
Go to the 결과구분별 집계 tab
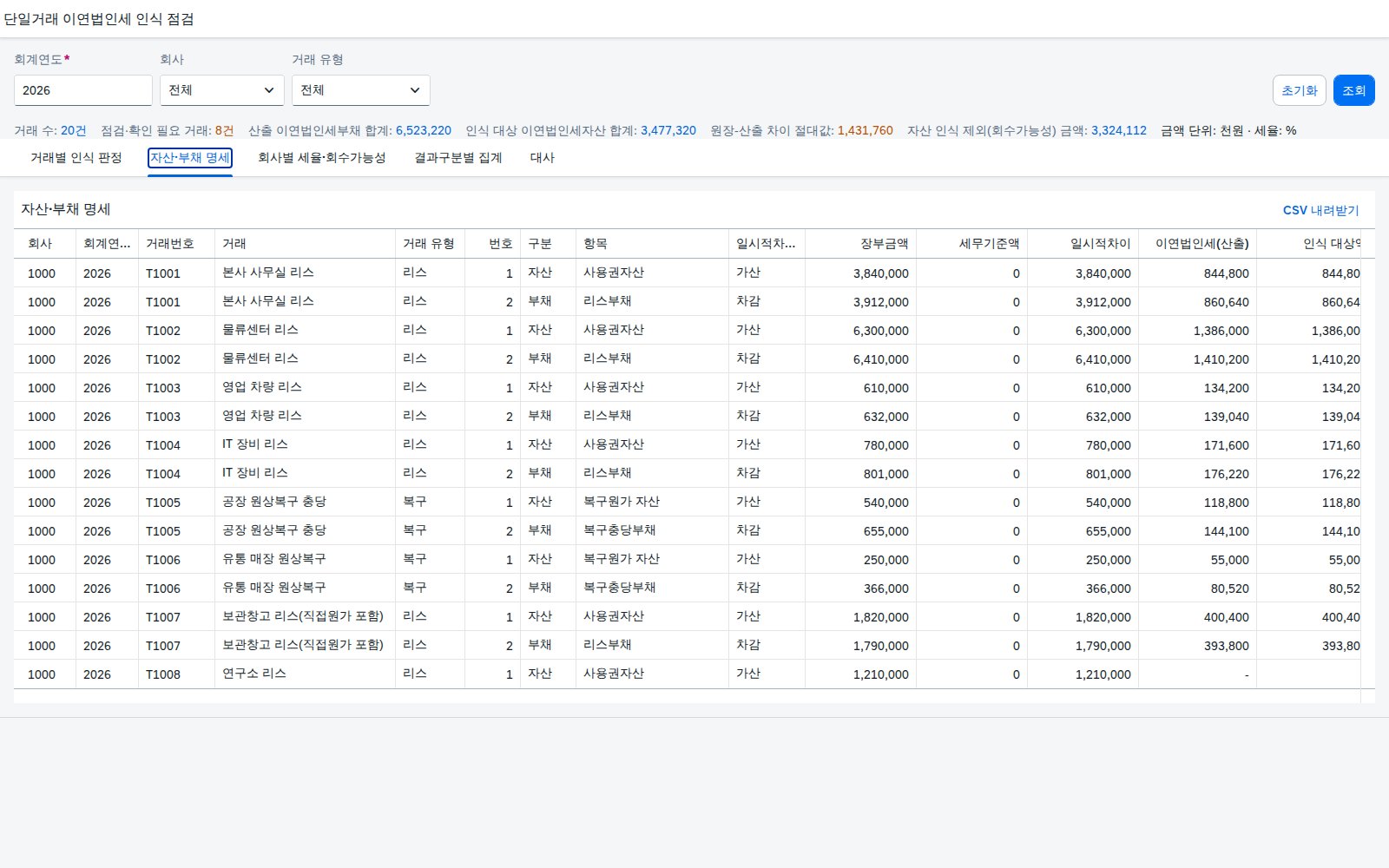tap(458, 158)
